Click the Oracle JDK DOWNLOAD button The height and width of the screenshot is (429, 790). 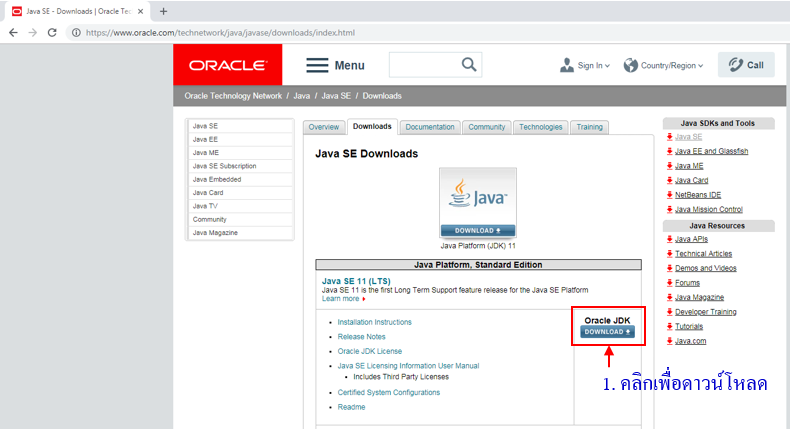pyautogui.click(x=607, y=332)
